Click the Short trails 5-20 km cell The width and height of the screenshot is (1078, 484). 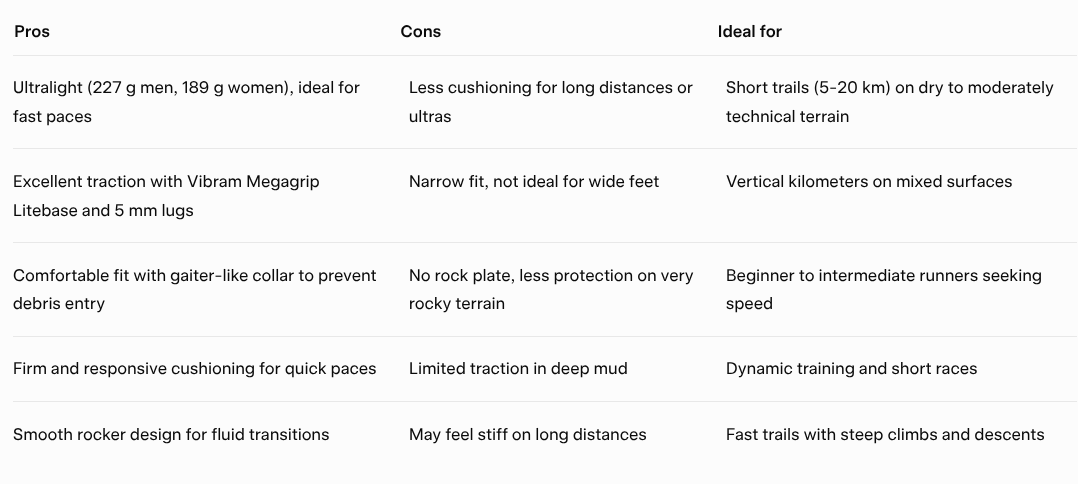[x=890, y=102]
